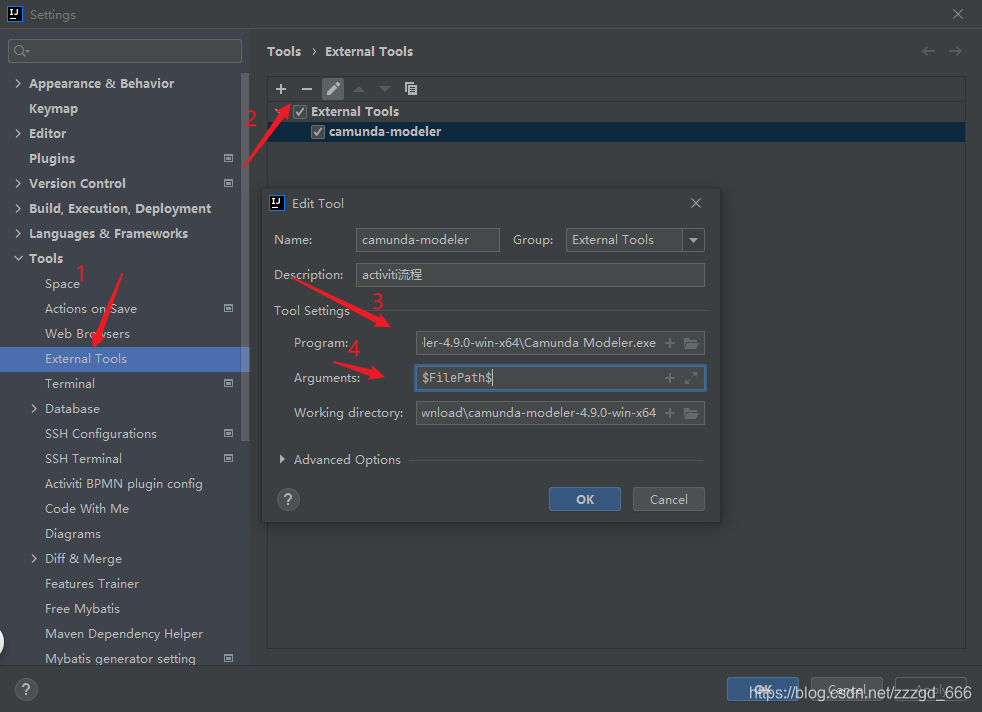
Task: Close the Edit Tool dialog
Action: [696, 203]
